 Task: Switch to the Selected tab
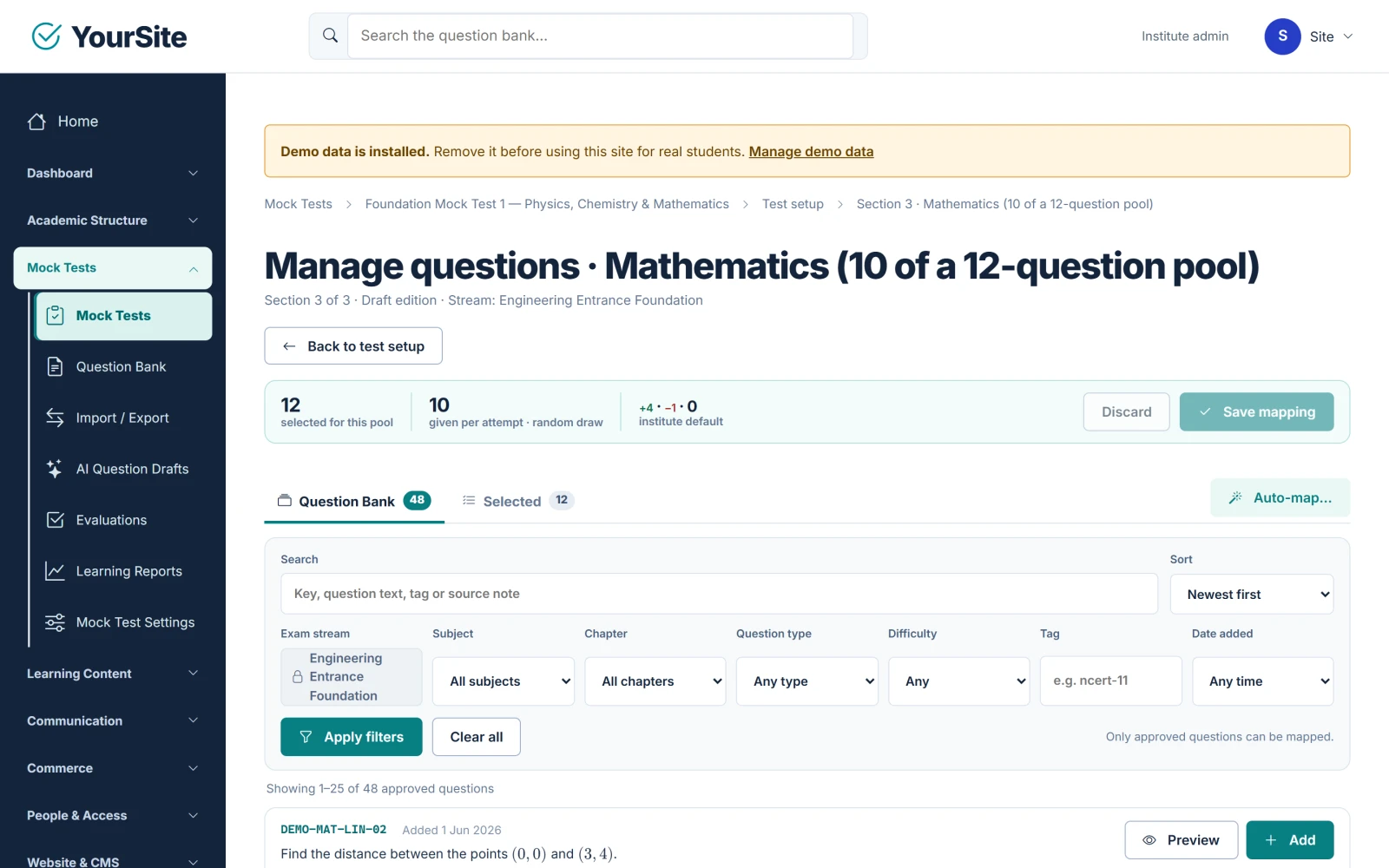pos(518,501)
